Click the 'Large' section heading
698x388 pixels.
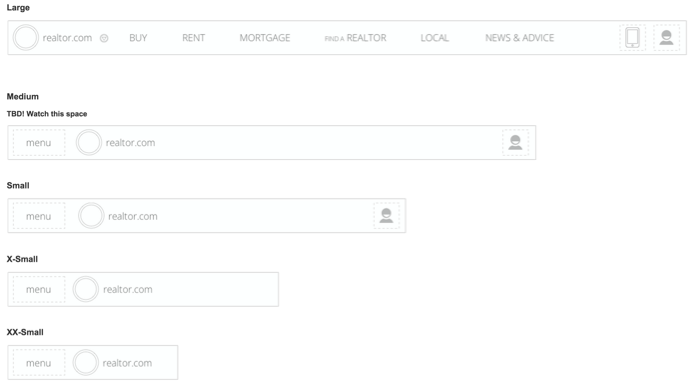[18, 8]
